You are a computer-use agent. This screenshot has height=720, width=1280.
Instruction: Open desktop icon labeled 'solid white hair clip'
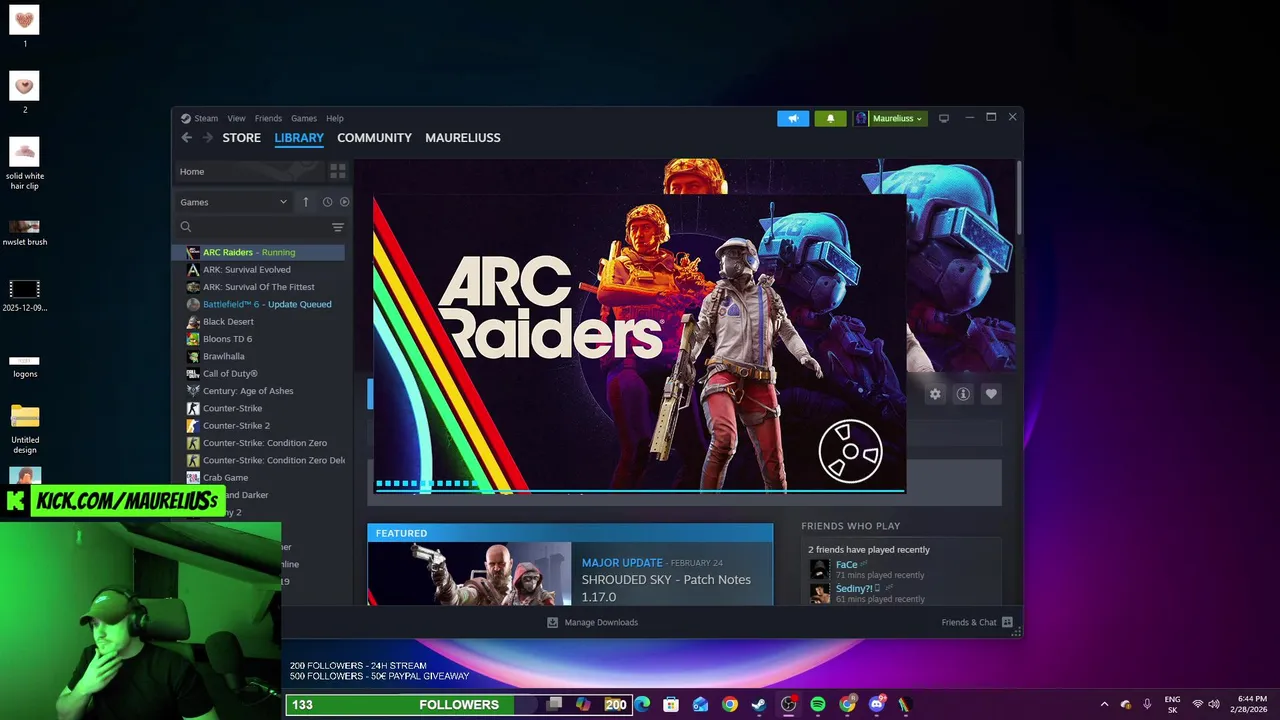click(x=25, y=163)
